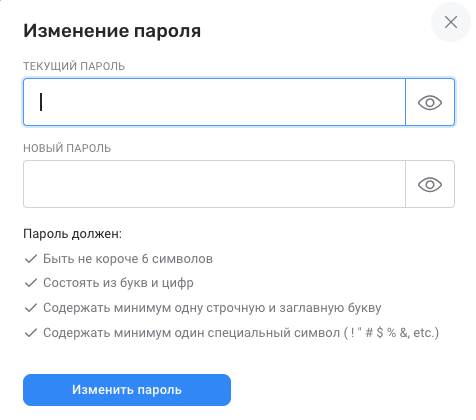Viewport: 476px width, 420px height.
Task: Click the checkmark next to букв и цифр
Action: click(31, 283)
